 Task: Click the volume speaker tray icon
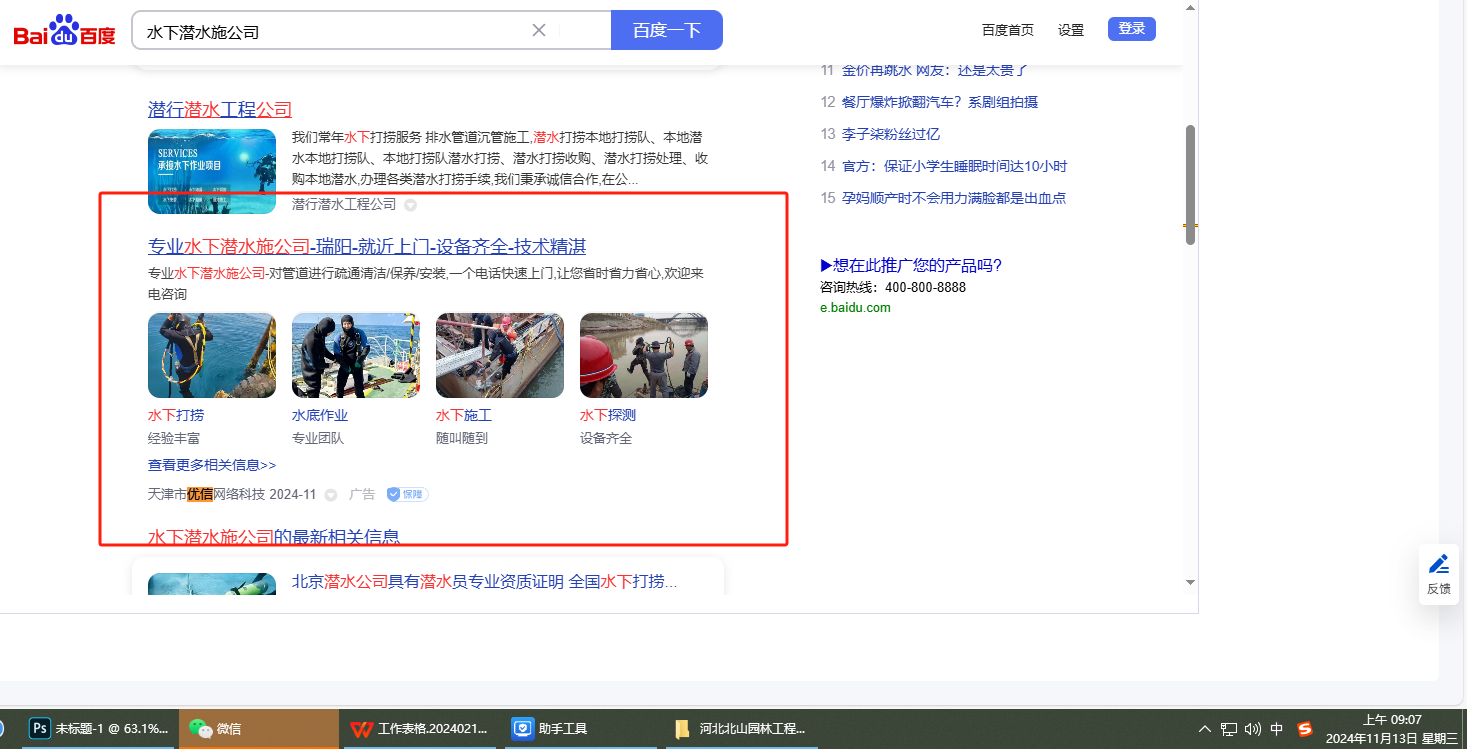coord(1253,729)
